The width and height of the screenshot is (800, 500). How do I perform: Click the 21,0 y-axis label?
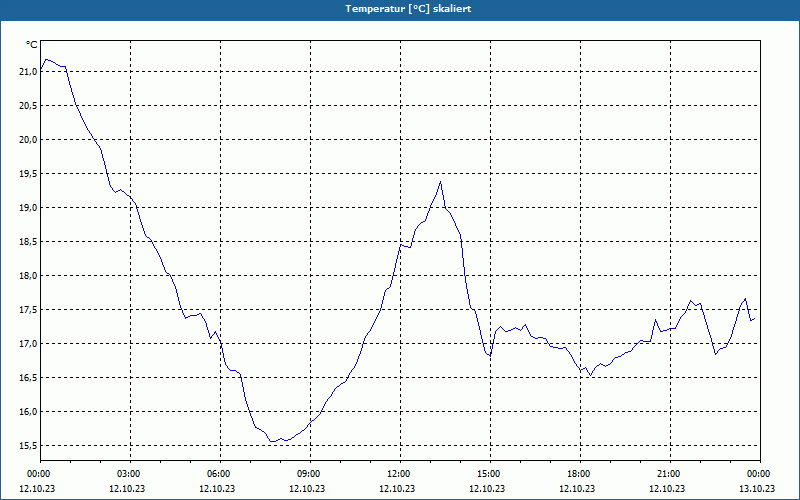[28, 72]
